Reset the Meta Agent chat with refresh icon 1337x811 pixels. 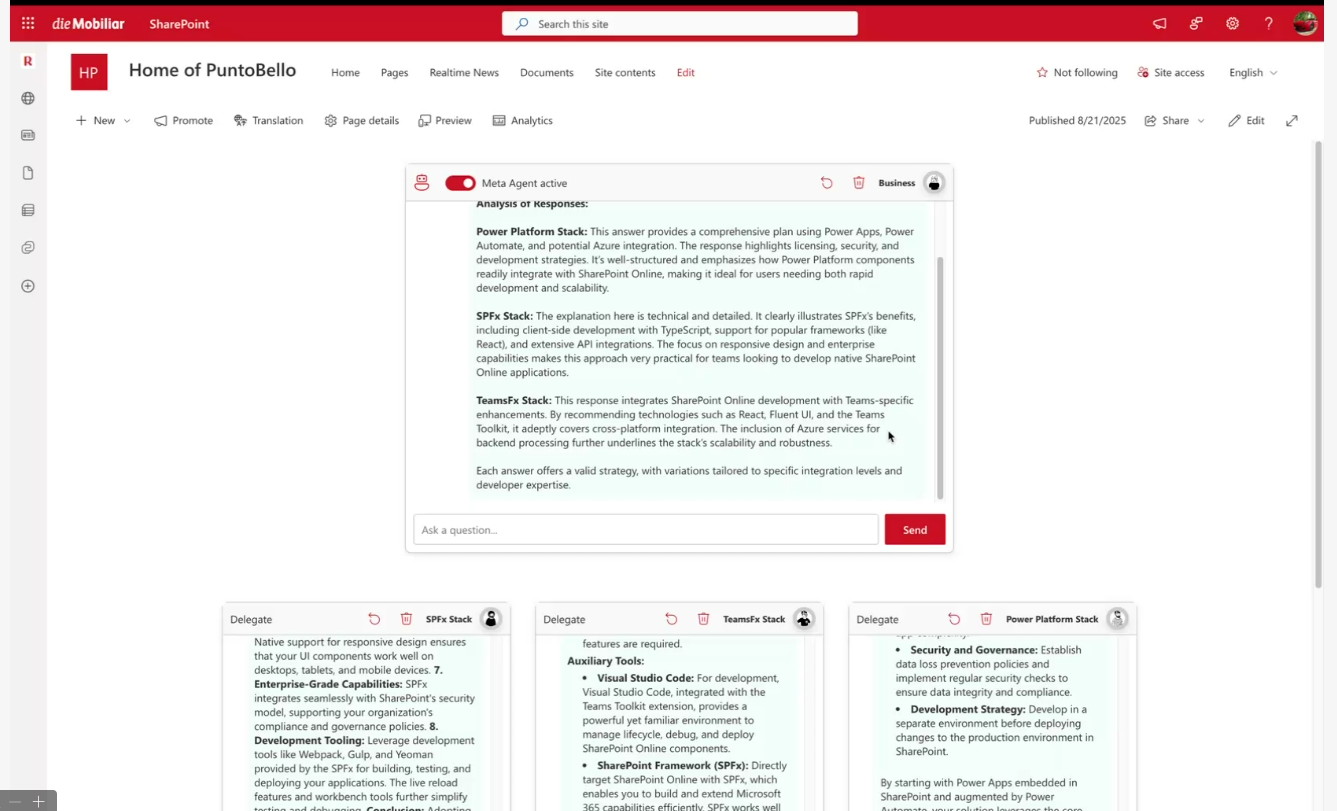[827, 183]
